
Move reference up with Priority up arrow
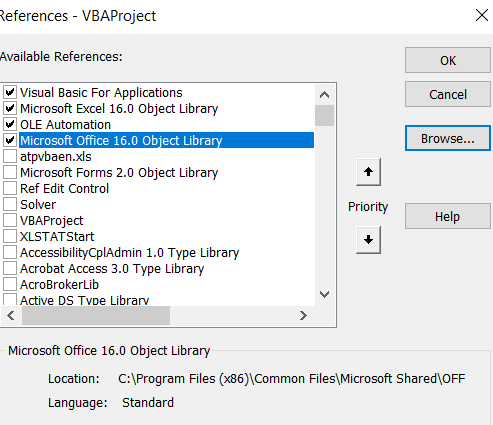pyautogui.click(x=368, y=172)
